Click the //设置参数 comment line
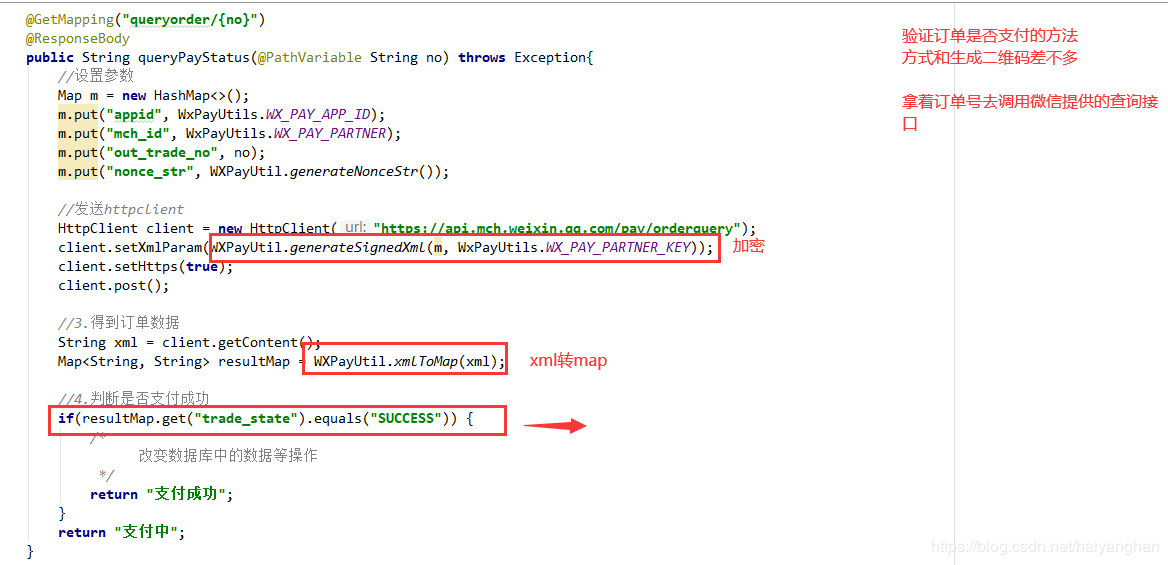 click(x=96, y=76)
